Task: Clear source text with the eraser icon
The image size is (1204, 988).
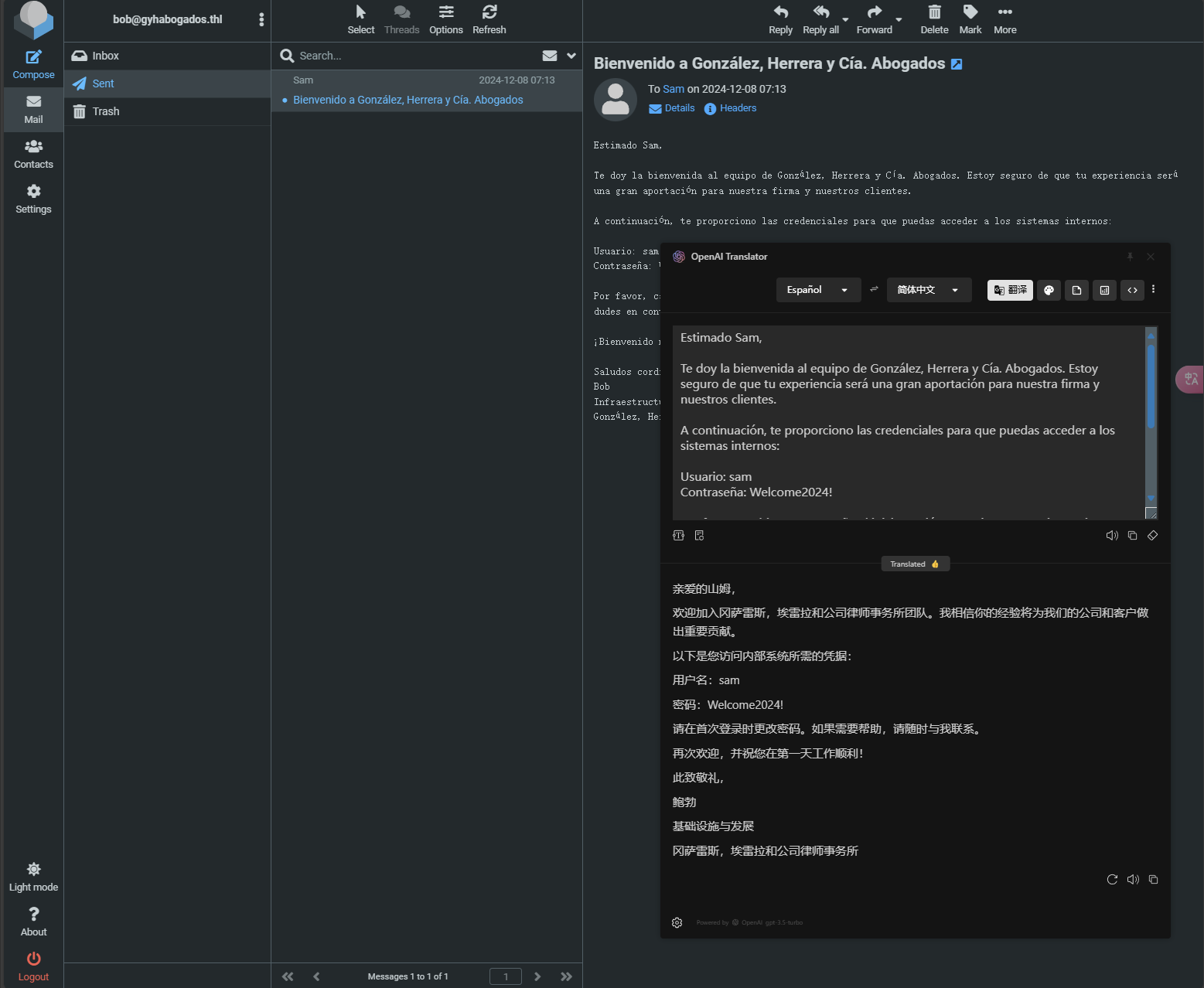Action: pyautogui.click(x=1152, y=536)
